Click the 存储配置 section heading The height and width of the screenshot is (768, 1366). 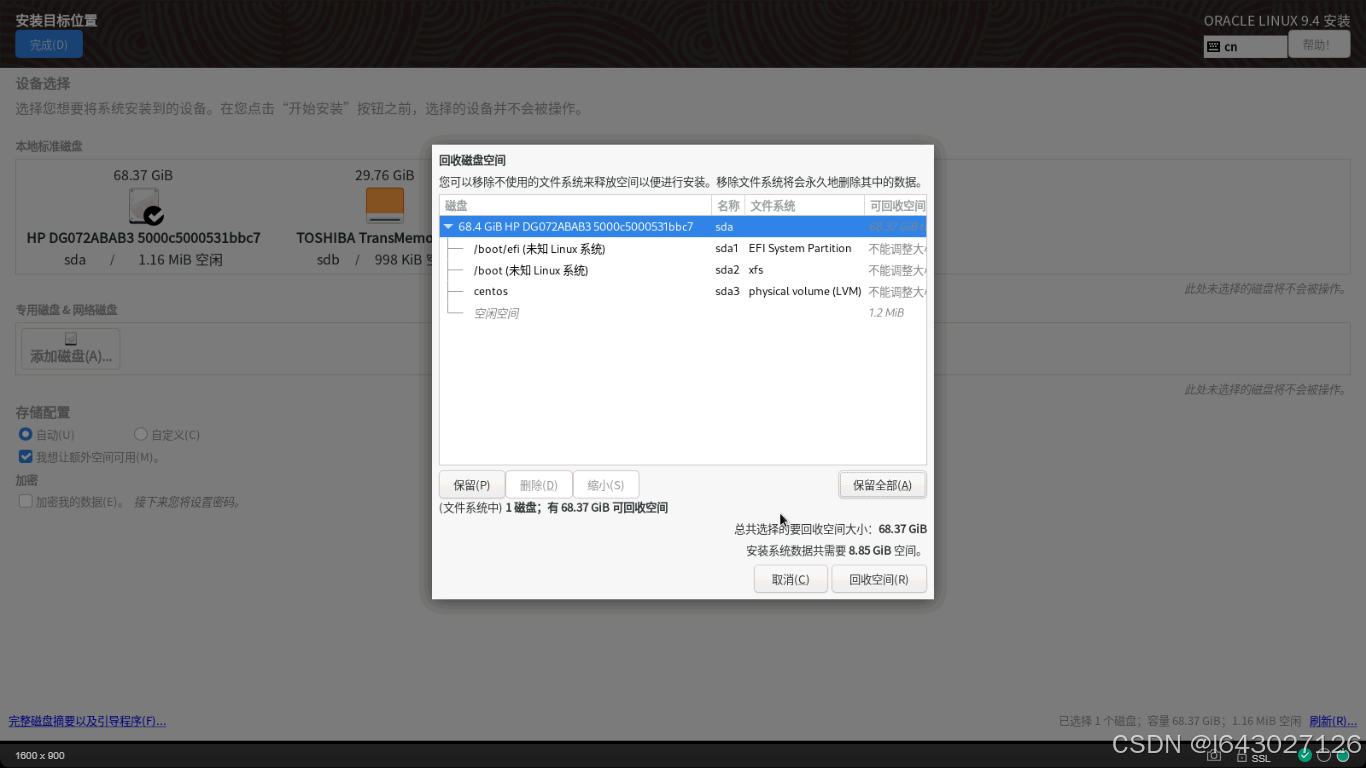pyautogui.click(x=43, y=412)
